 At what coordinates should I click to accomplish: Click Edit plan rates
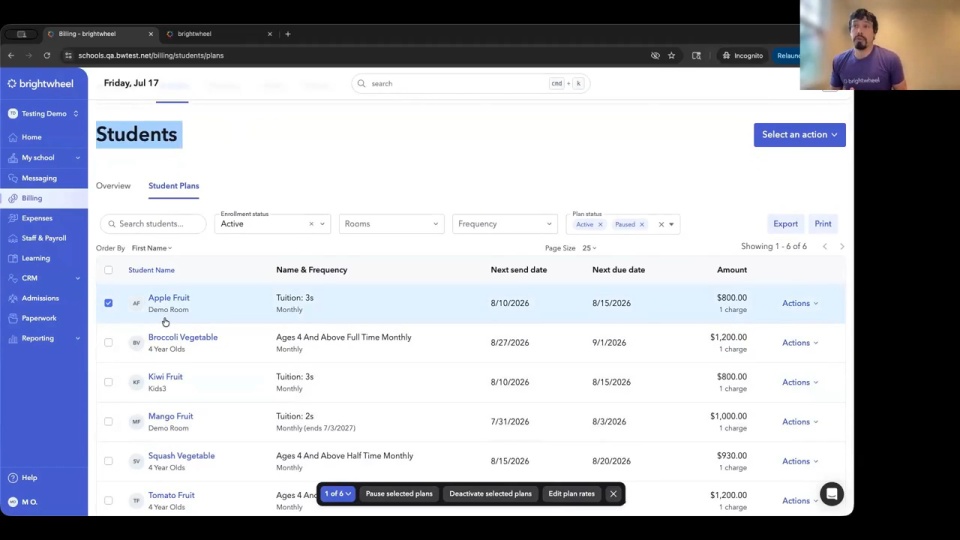[x=571, y=494]
